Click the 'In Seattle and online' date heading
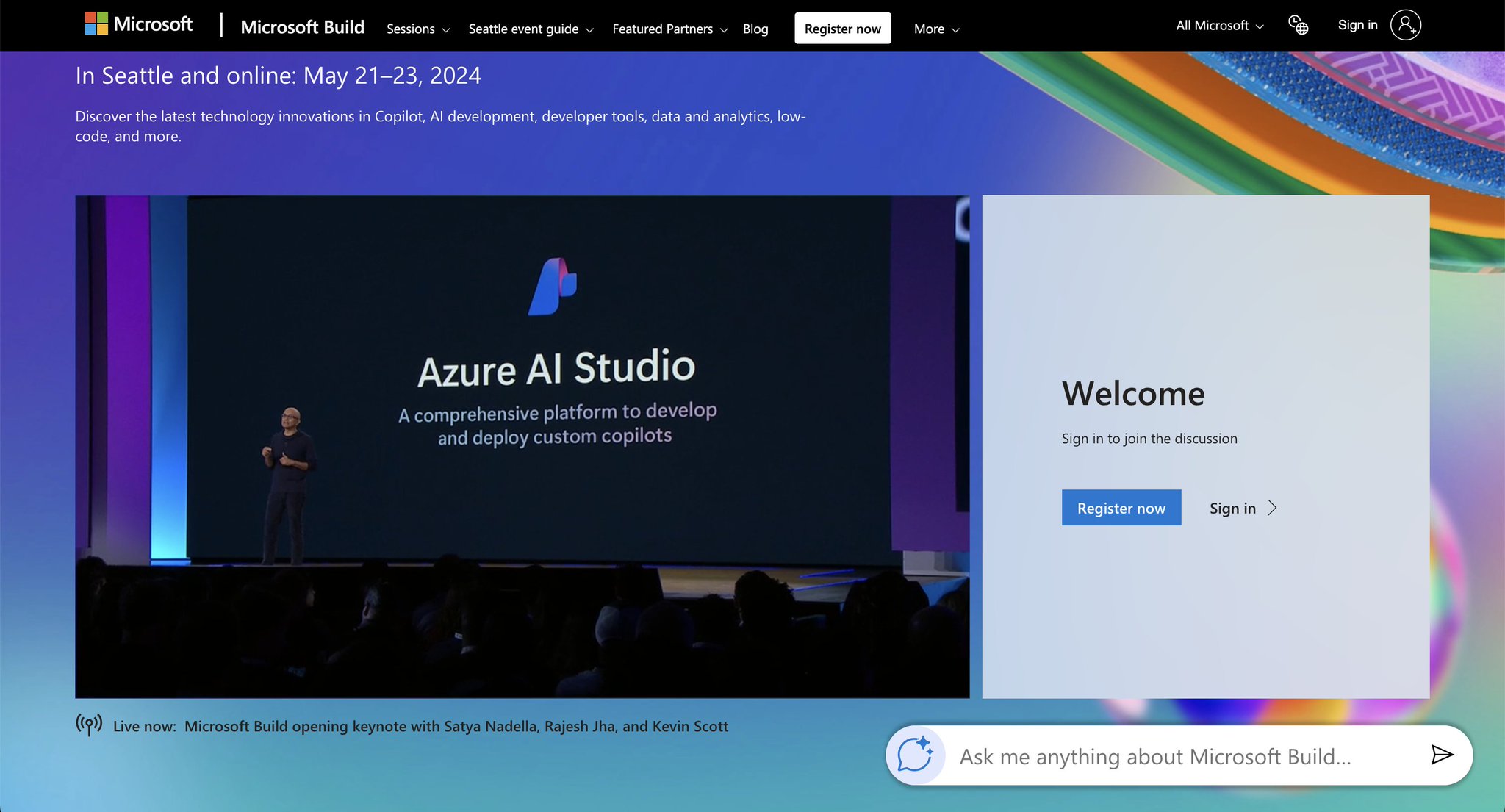Image resolution: width=1505 pixels, height=812 pixels. click(x=278, y=76)
